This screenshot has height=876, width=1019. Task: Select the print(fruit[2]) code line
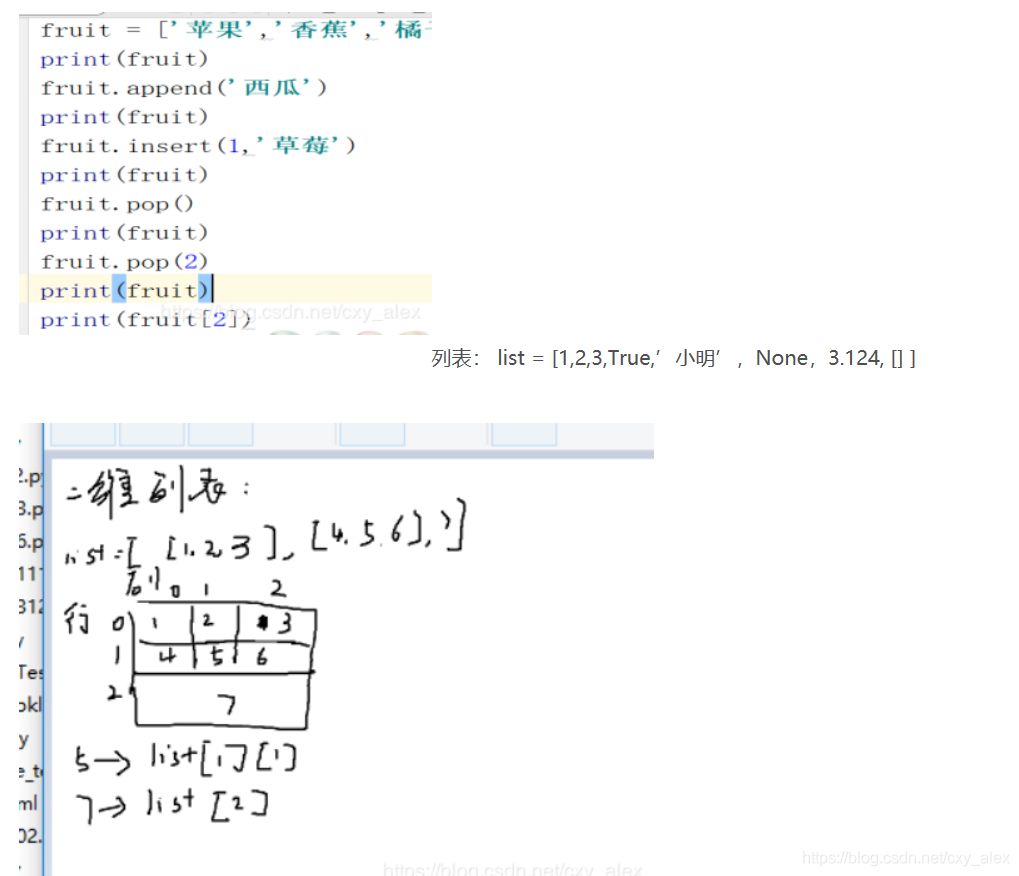(146, 320)
